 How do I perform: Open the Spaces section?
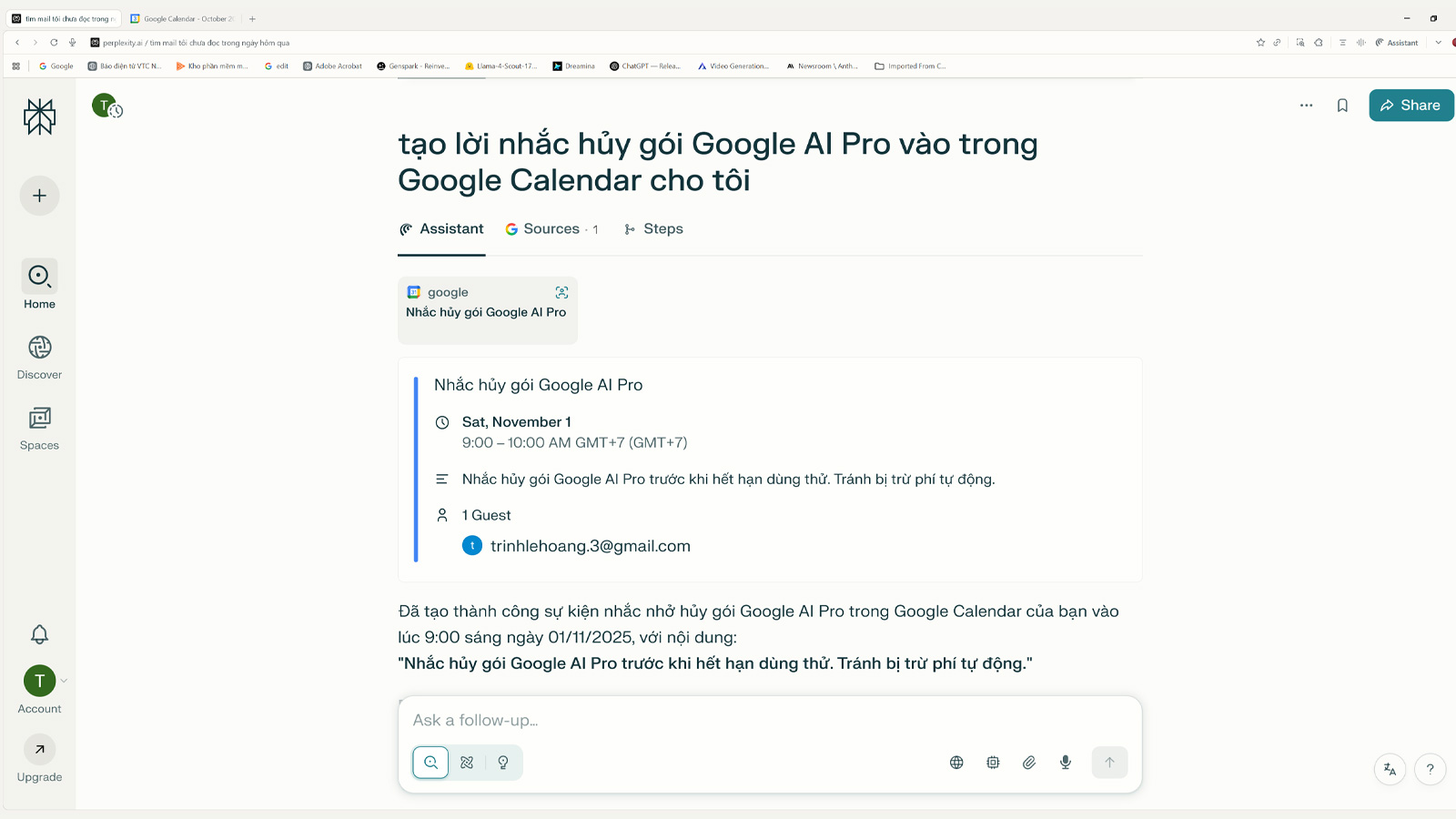(x=39, y=428)
